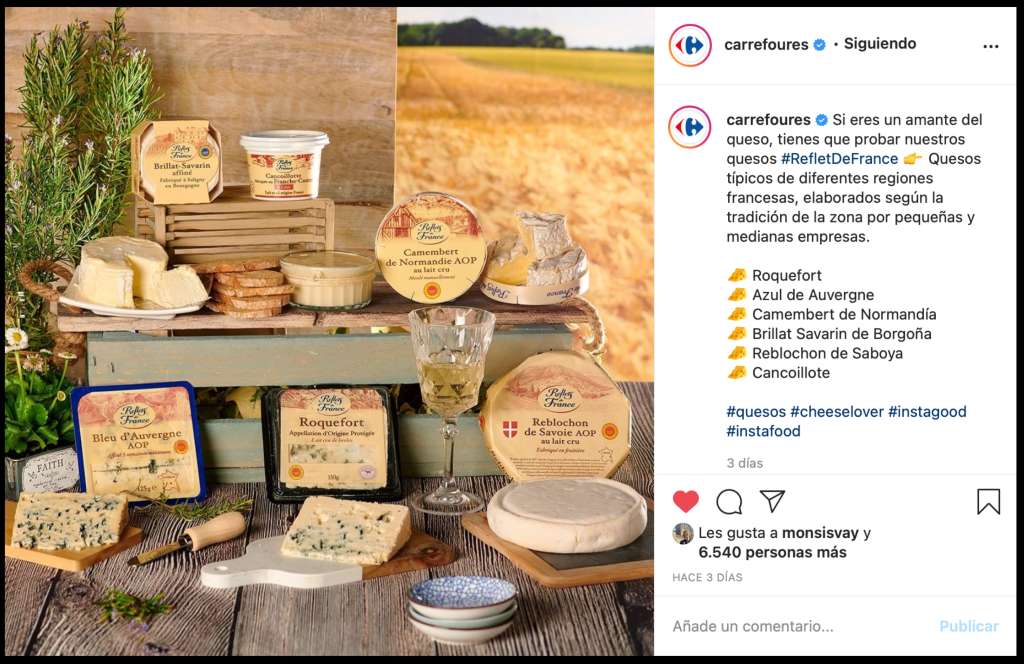Open the #instagood hashtag
Image resolution: width=1024 pixels, height=664 pixels.
(927, 412)
